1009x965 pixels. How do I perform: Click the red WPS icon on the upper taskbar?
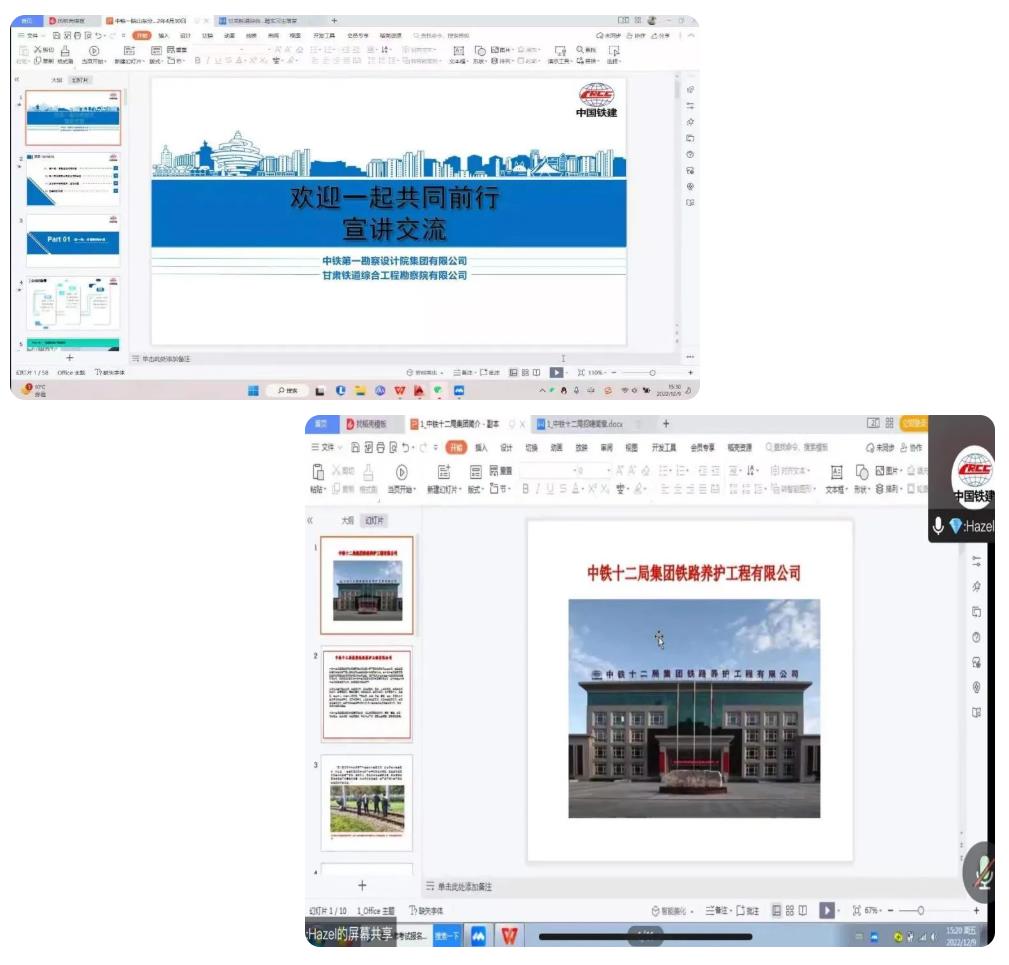coord(400,391)
